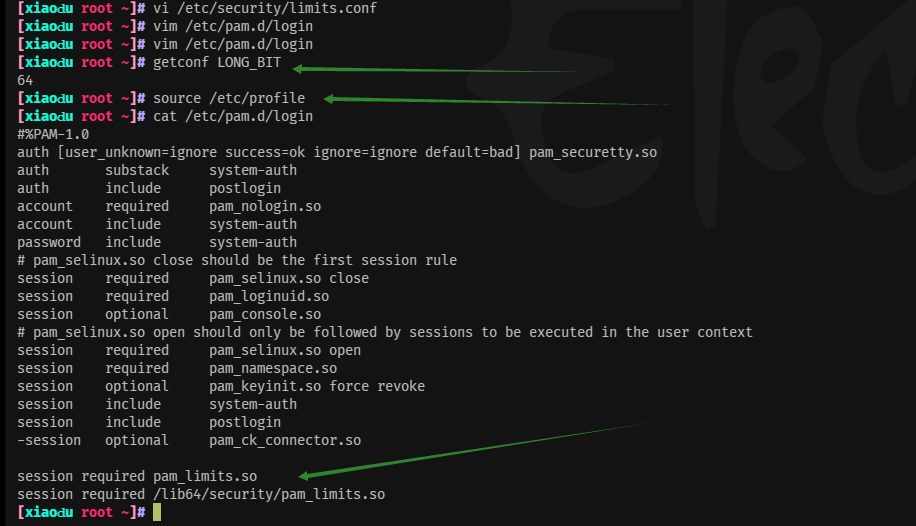Click the 'source /etc/profile' command text
The width and height of the screenshot is (916, 526).
[229, 98]
